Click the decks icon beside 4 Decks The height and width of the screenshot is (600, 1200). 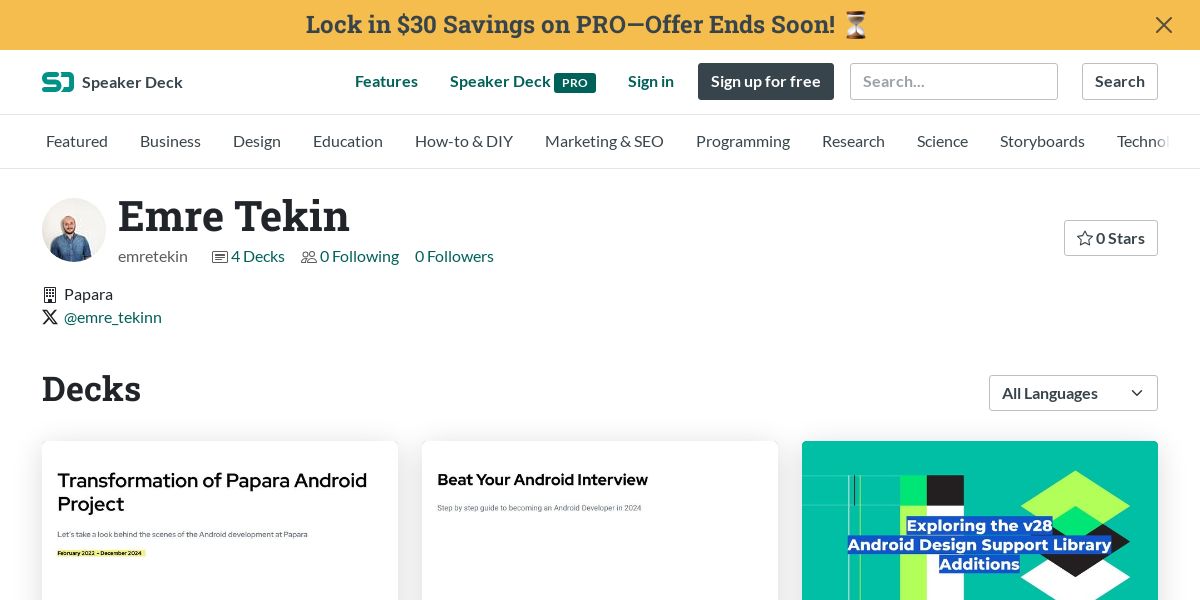(x=220, y=257)
